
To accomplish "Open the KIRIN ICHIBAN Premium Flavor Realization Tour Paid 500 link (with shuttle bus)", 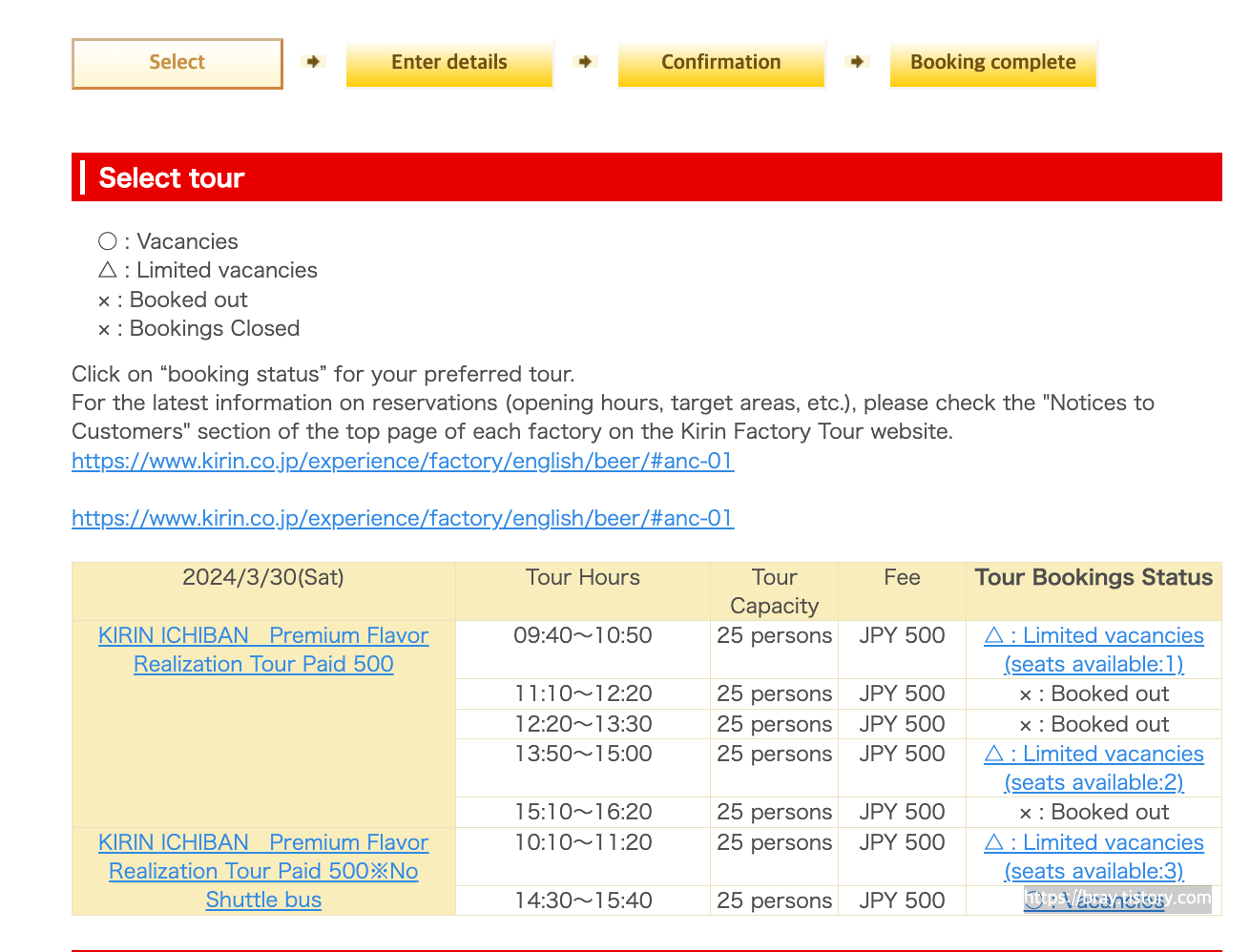I will coord(263,650).
